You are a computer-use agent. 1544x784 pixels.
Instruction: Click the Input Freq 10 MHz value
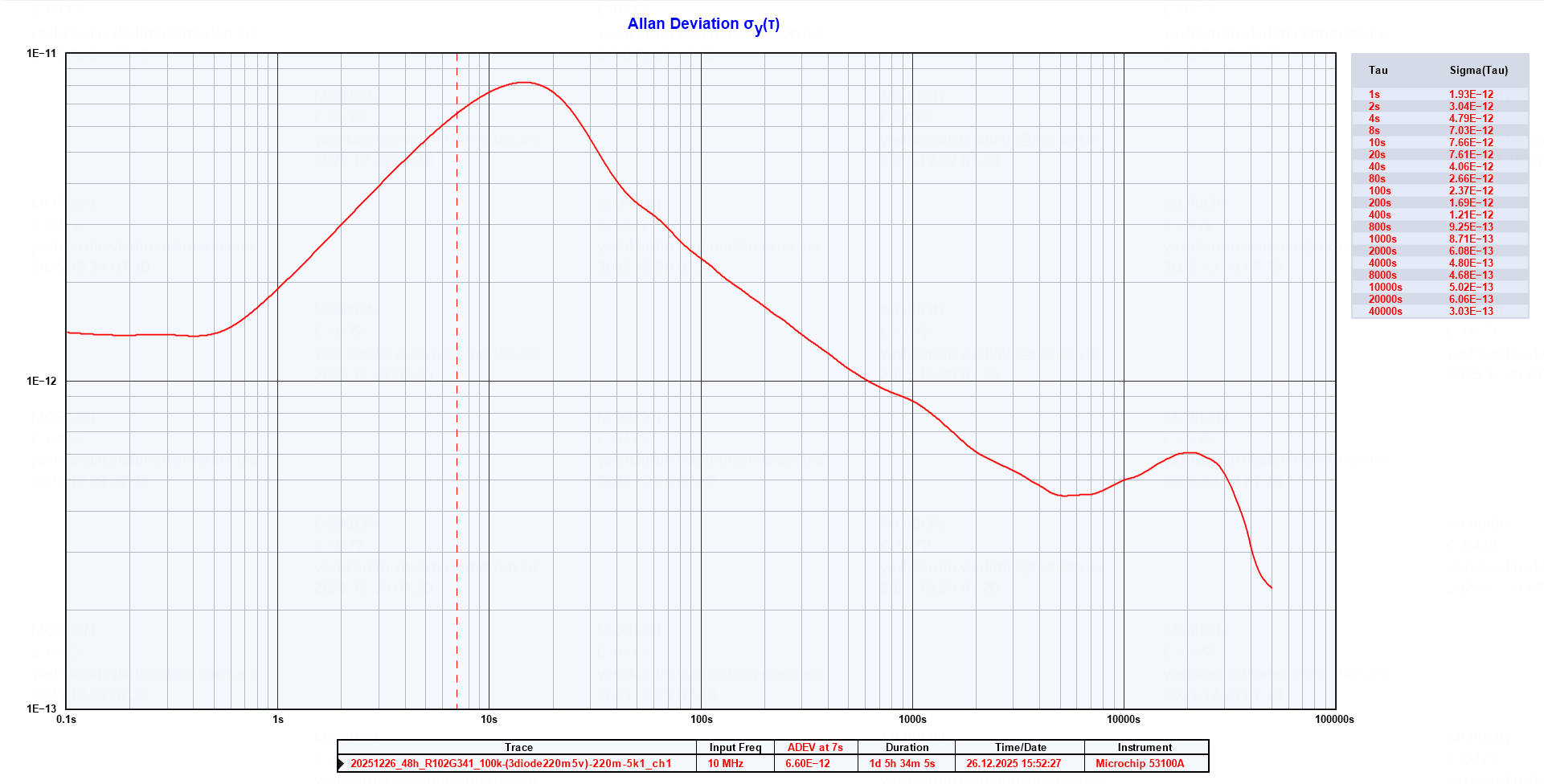coord(725,764)
